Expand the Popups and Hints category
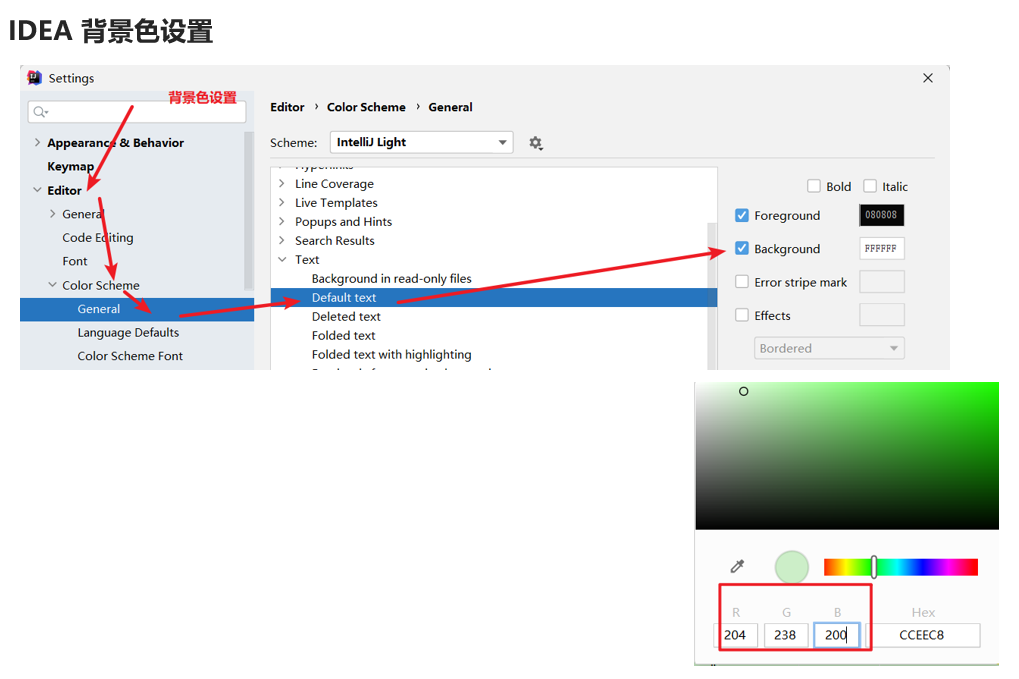1019x679 pixels. click(281, 222)
